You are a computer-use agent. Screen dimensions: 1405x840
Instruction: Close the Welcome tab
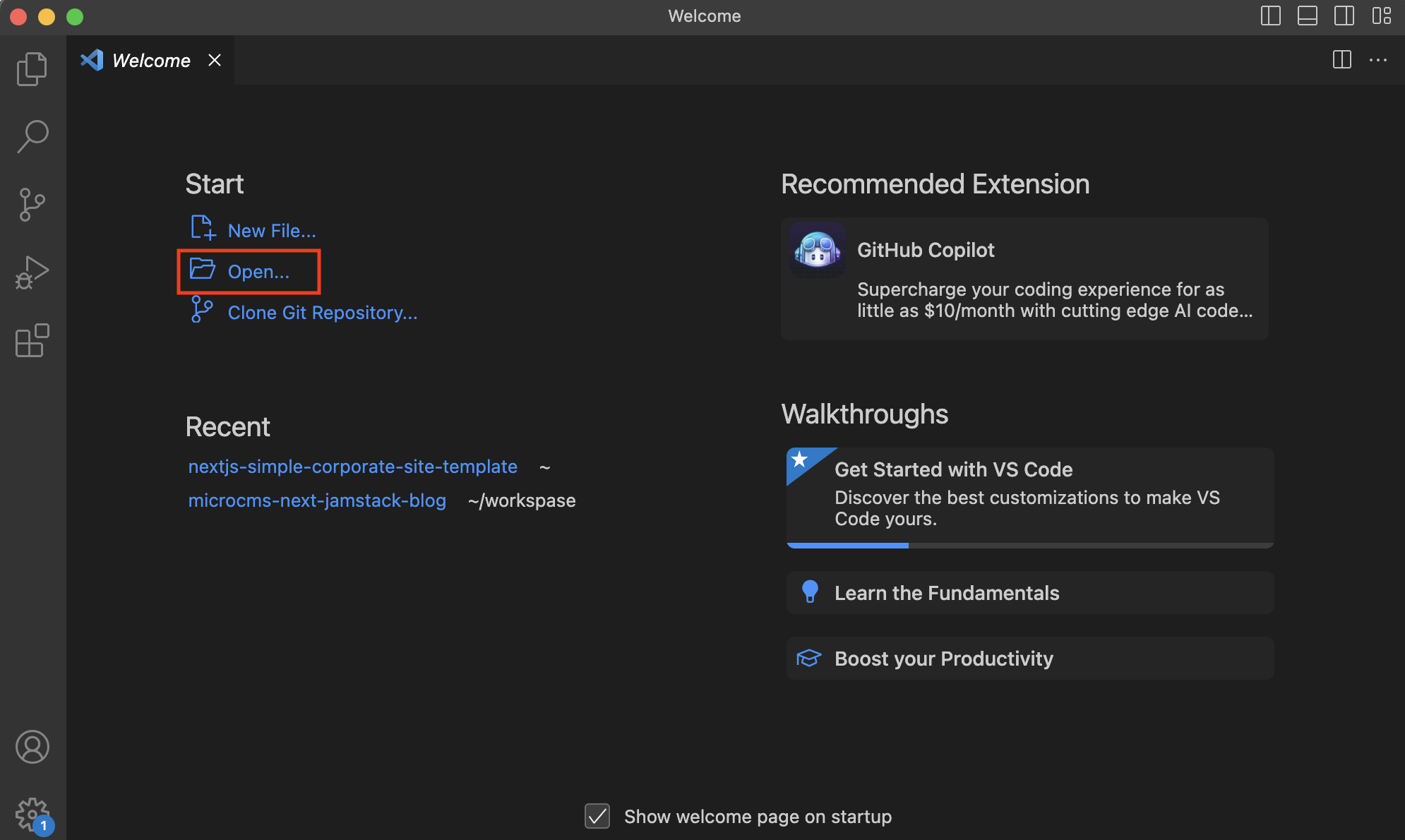pyautogui.click(x=215, y=61)
